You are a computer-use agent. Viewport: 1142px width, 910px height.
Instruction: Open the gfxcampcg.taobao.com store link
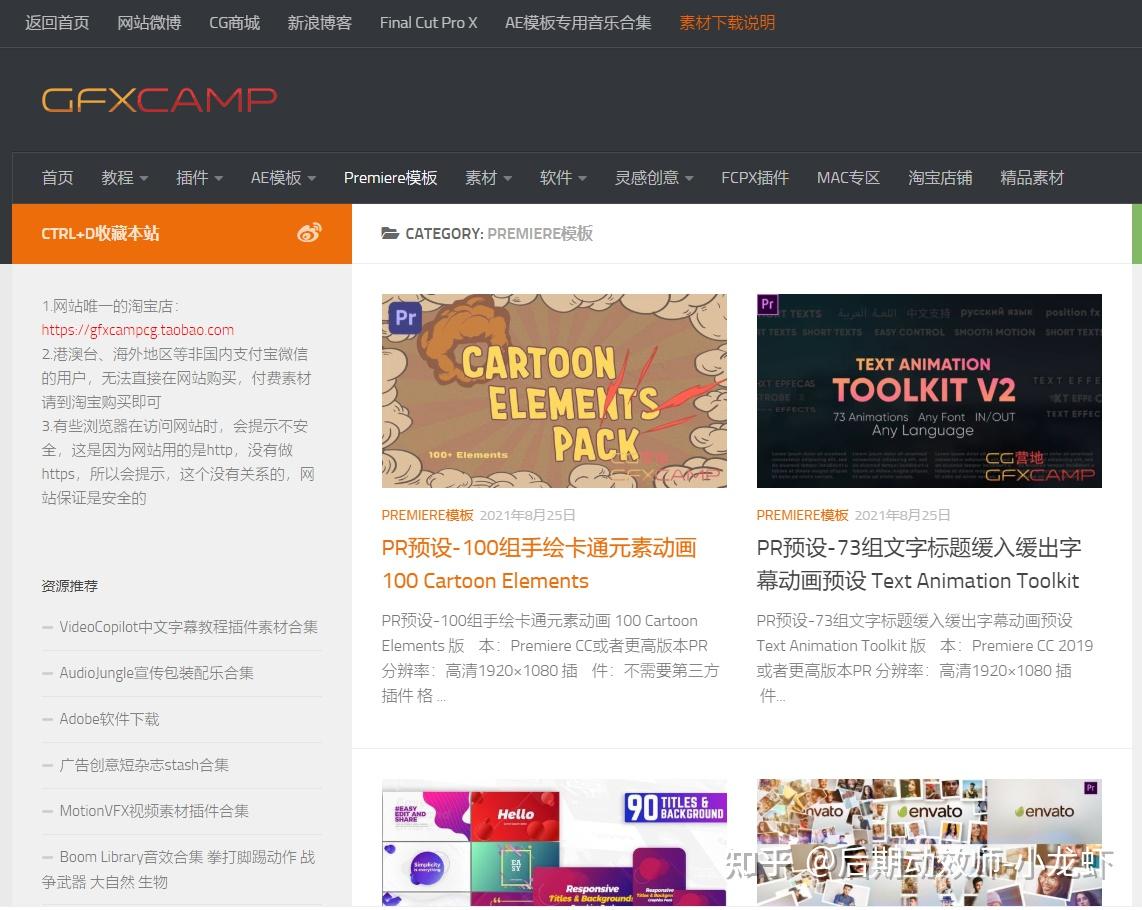(x=137, y=330)
